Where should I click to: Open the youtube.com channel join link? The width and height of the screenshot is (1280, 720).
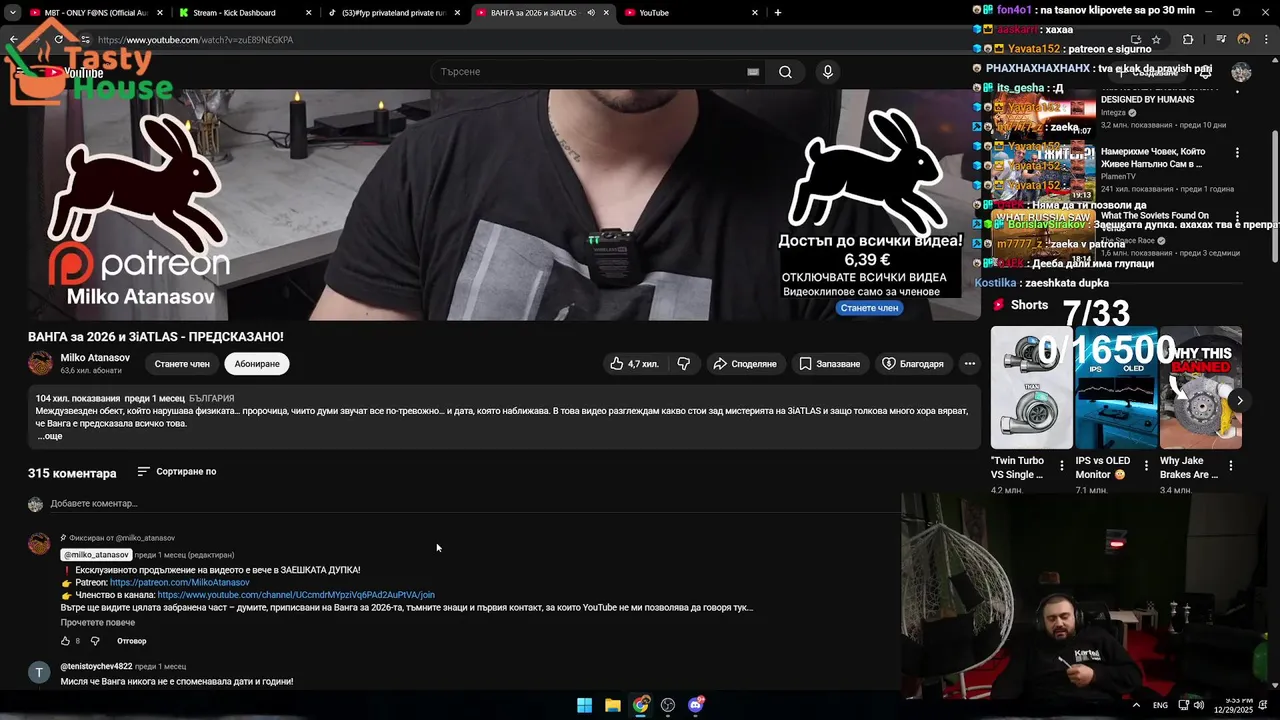coord(296,595)
